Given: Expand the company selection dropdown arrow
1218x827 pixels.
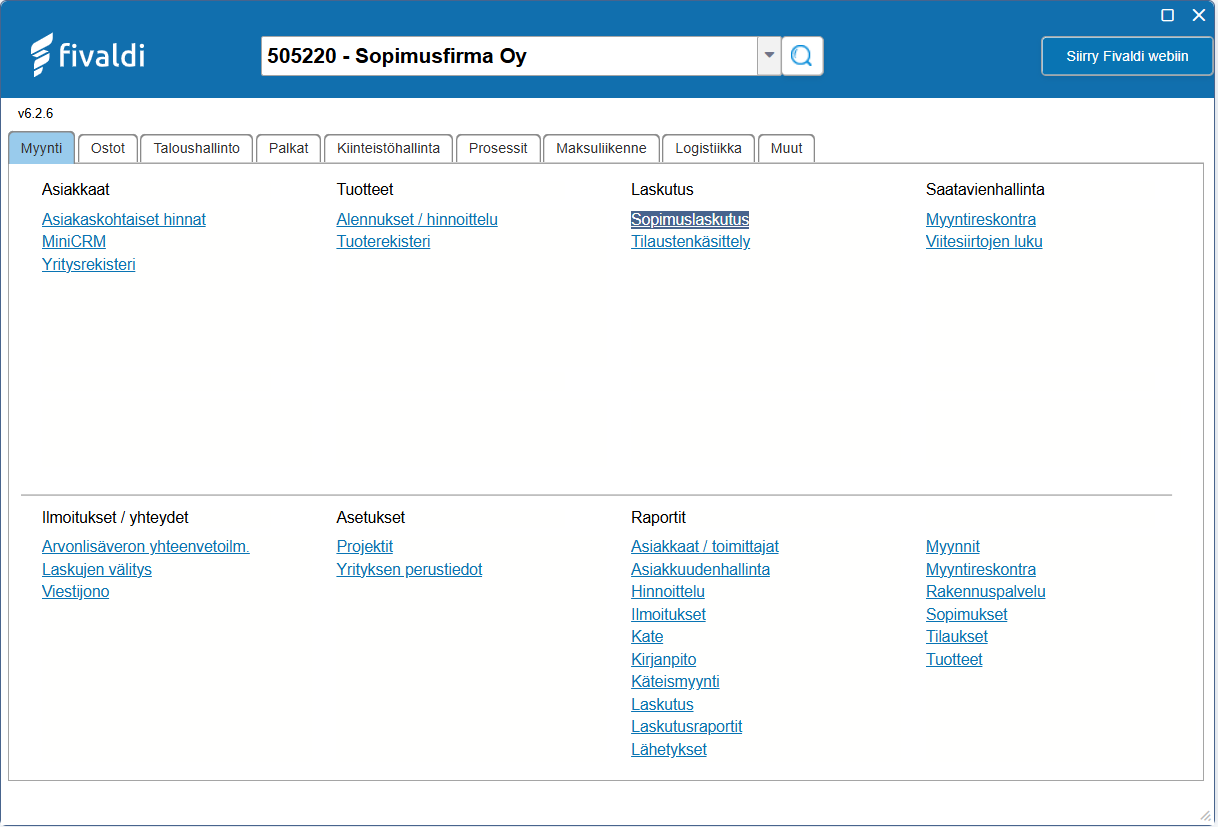Looking at the screenshot, I should tap(769, 56).
